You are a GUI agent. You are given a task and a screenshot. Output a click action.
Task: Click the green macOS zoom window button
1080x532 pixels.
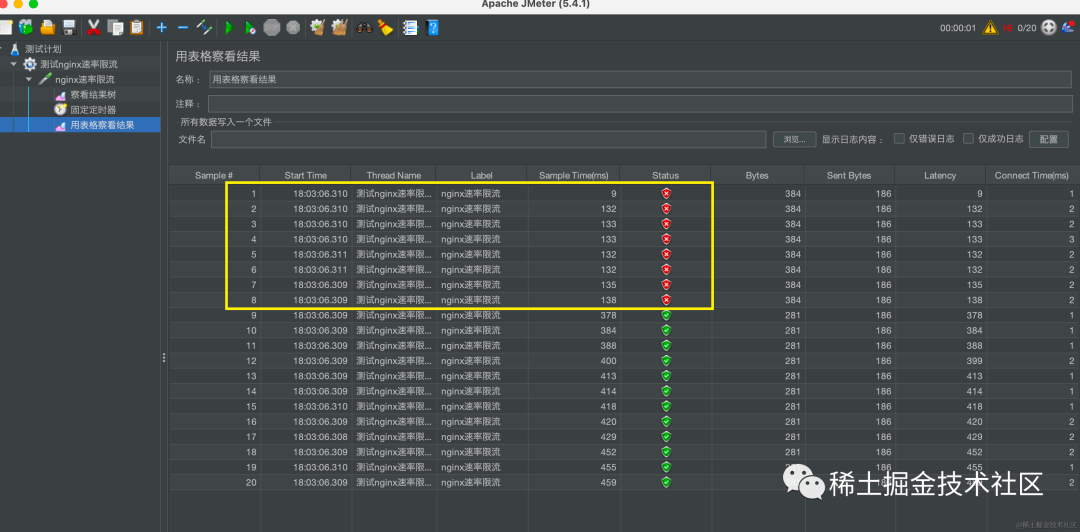coord(32,4)
